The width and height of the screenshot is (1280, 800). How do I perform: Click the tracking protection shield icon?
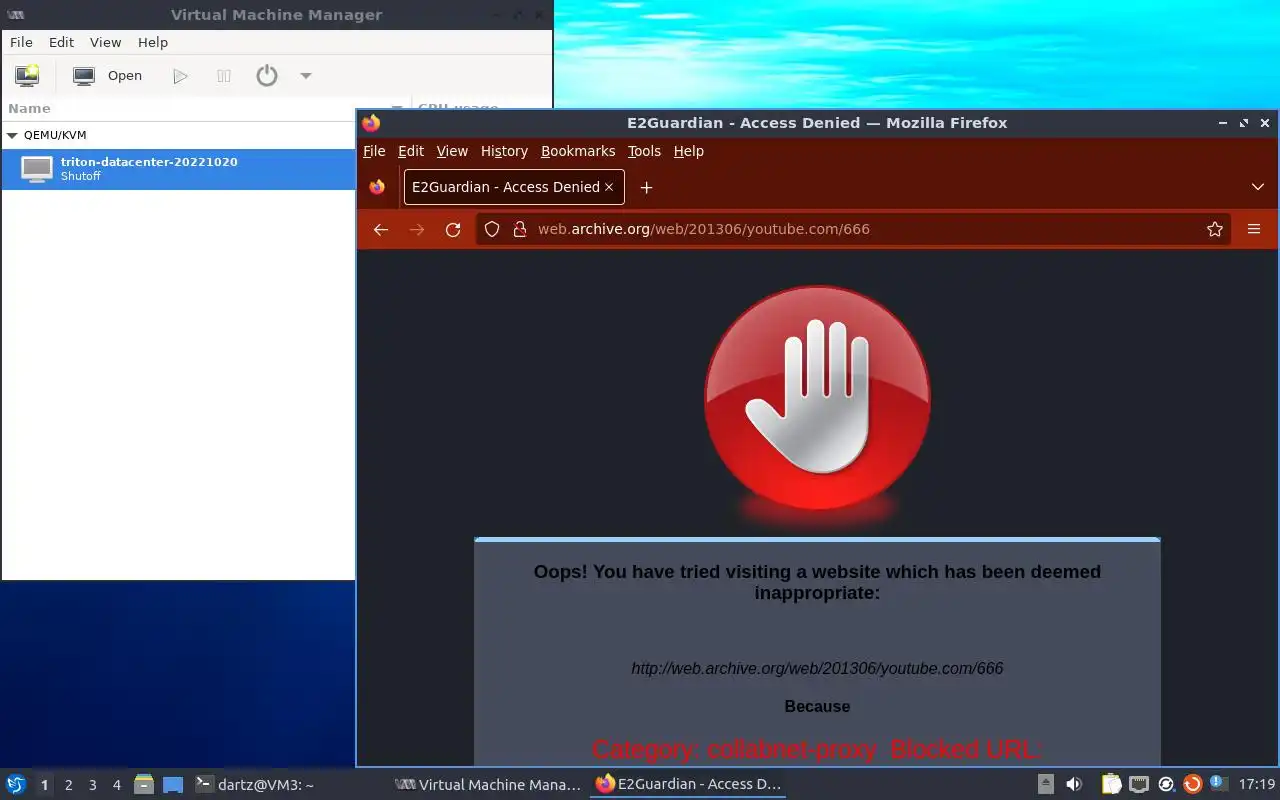click(x=492, y=229)
